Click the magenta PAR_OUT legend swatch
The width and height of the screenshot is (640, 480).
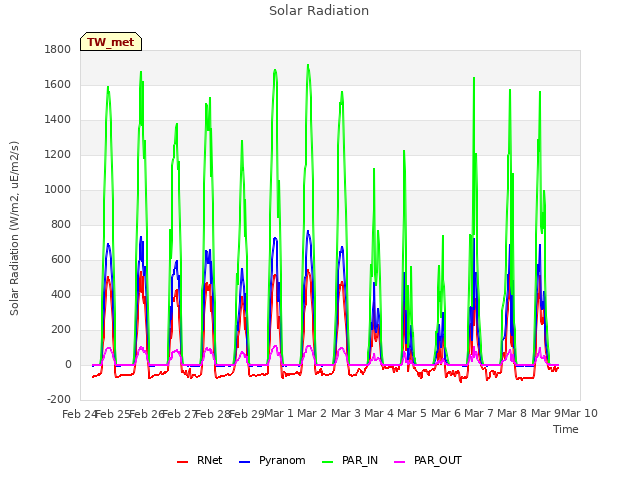(399, 462)
